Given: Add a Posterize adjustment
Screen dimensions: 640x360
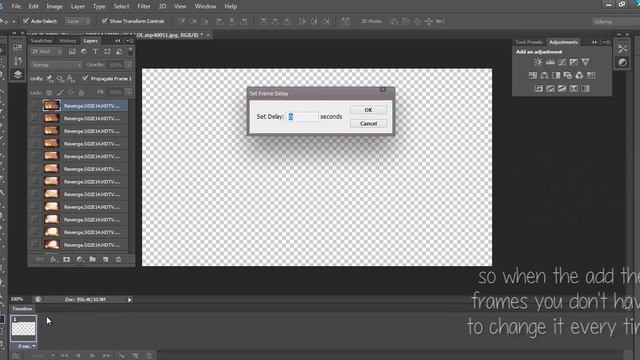Looking at the screenshot, I should (550, 89).
